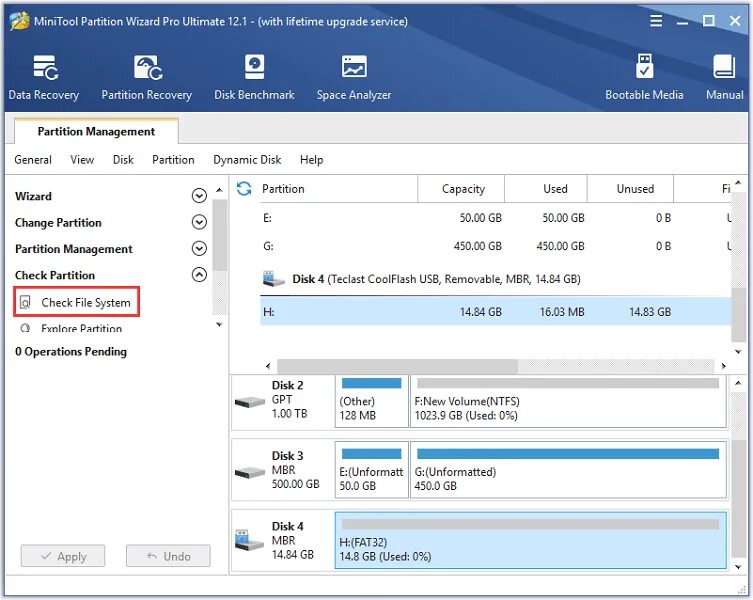Click the partition list vertical scroll down arrow

739,352
